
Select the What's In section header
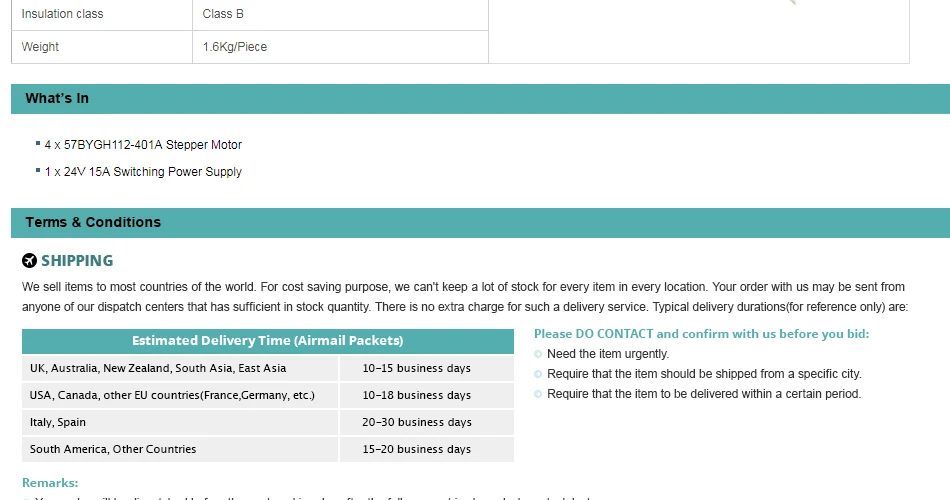pos(480,99)
